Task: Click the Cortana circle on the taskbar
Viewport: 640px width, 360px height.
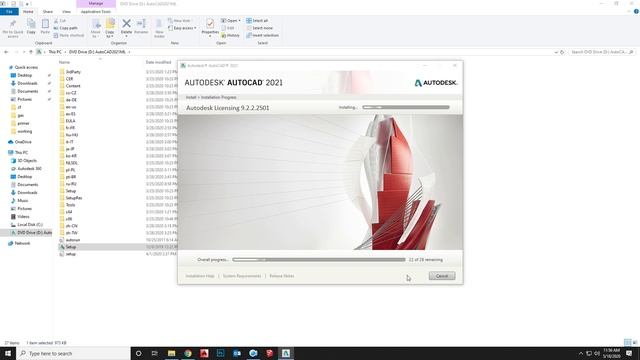Action: click(138, 353)
